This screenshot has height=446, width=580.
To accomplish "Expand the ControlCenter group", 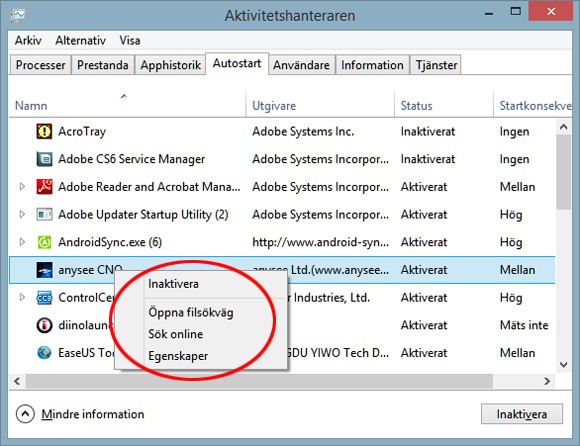I will click(22, 298).
